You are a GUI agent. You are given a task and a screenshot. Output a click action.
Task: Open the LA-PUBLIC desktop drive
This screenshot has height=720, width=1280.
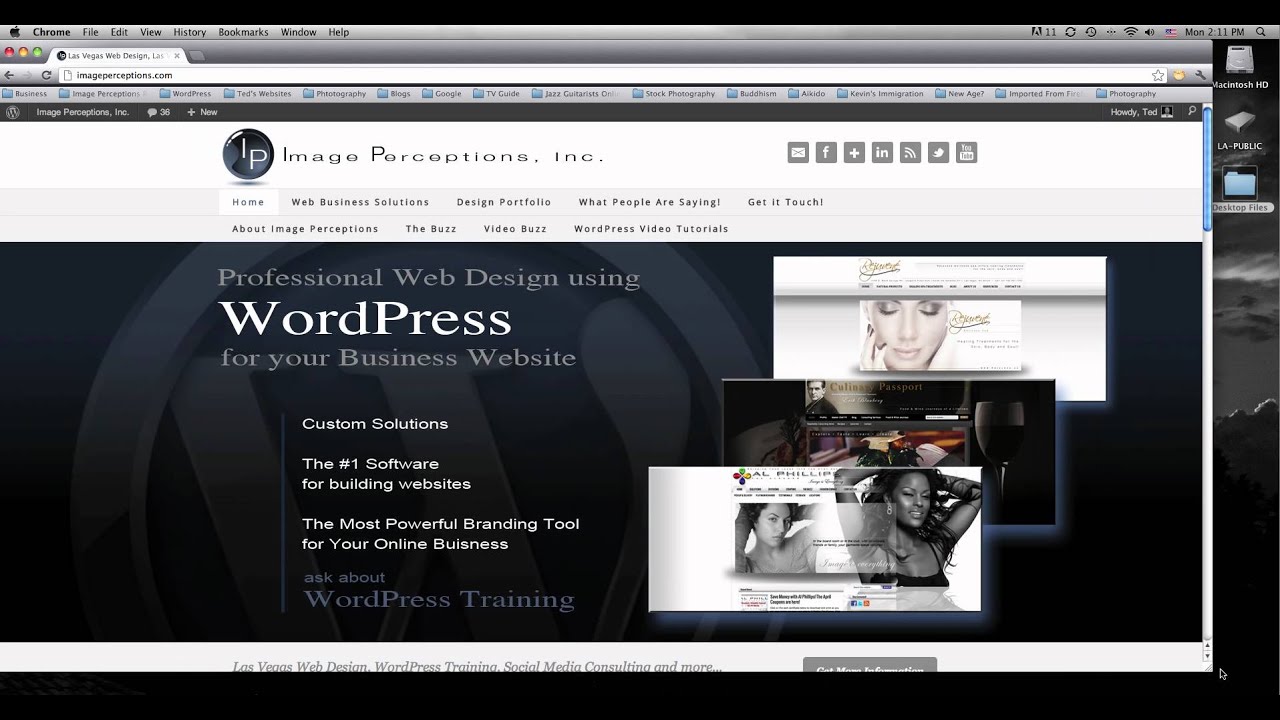(x=1240, y=129)
